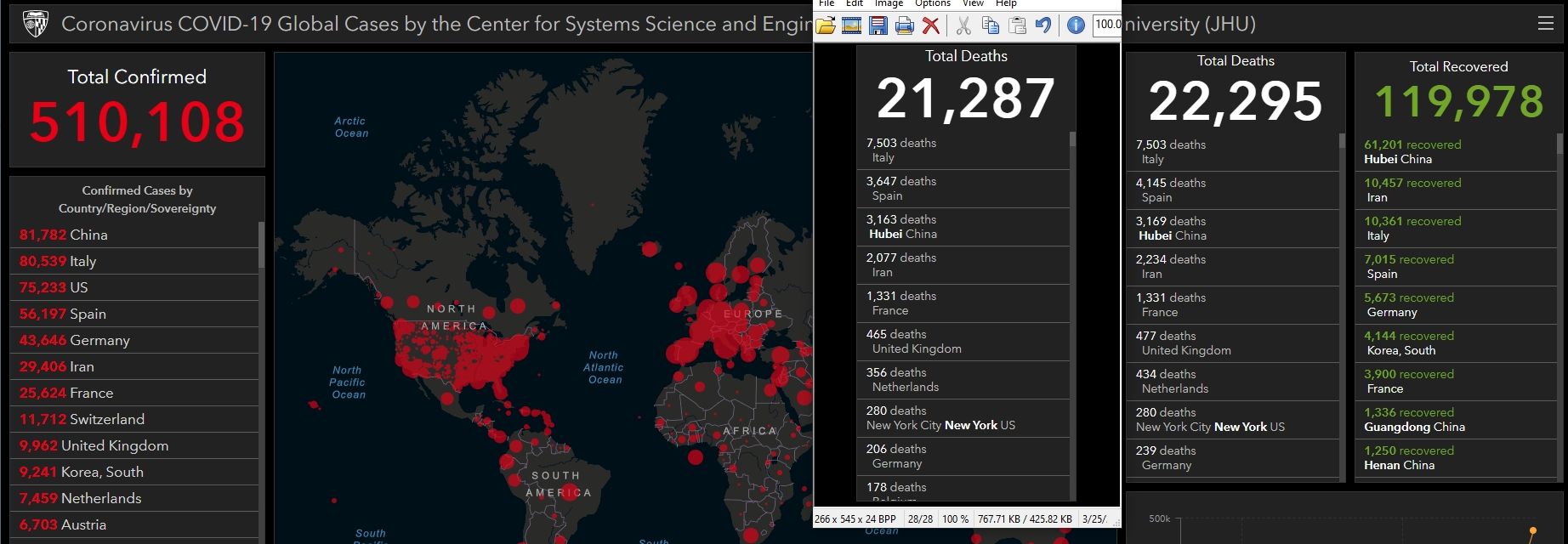Click the scrollbar of the 22,295 deaths list
This screenshot has height=544, width=1568.
pos(1342,141)
